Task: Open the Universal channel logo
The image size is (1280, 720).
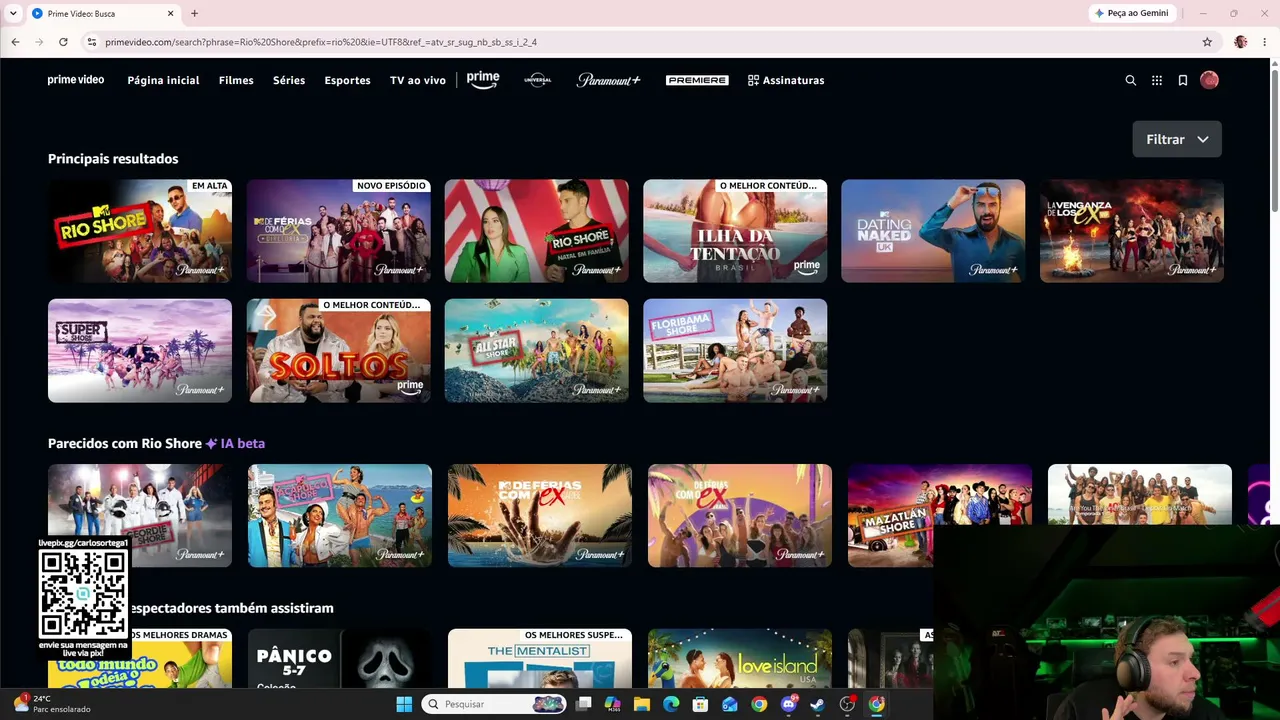Action: click(538, 80)
